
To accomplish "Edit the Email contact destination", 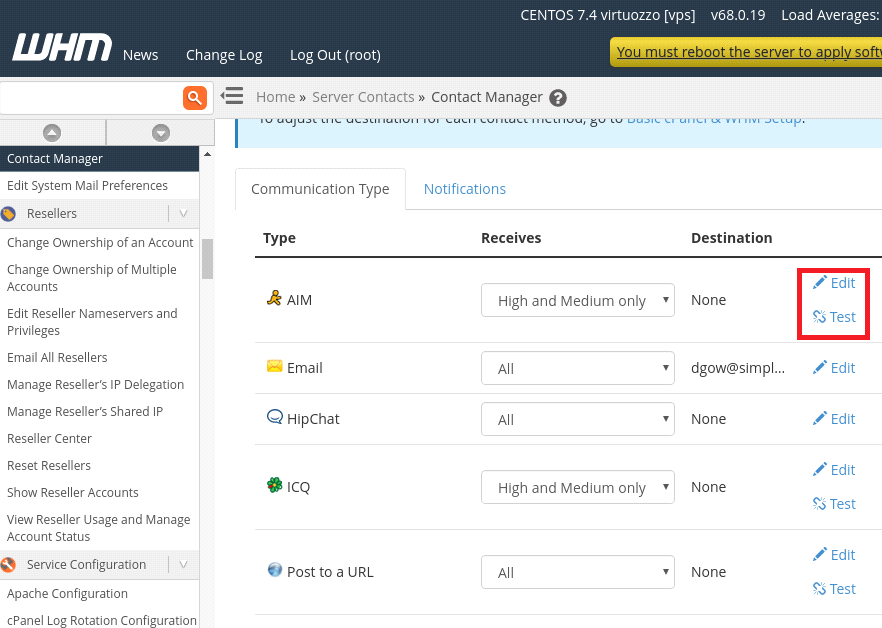I will pyautogui.click(x=834, y=367).
